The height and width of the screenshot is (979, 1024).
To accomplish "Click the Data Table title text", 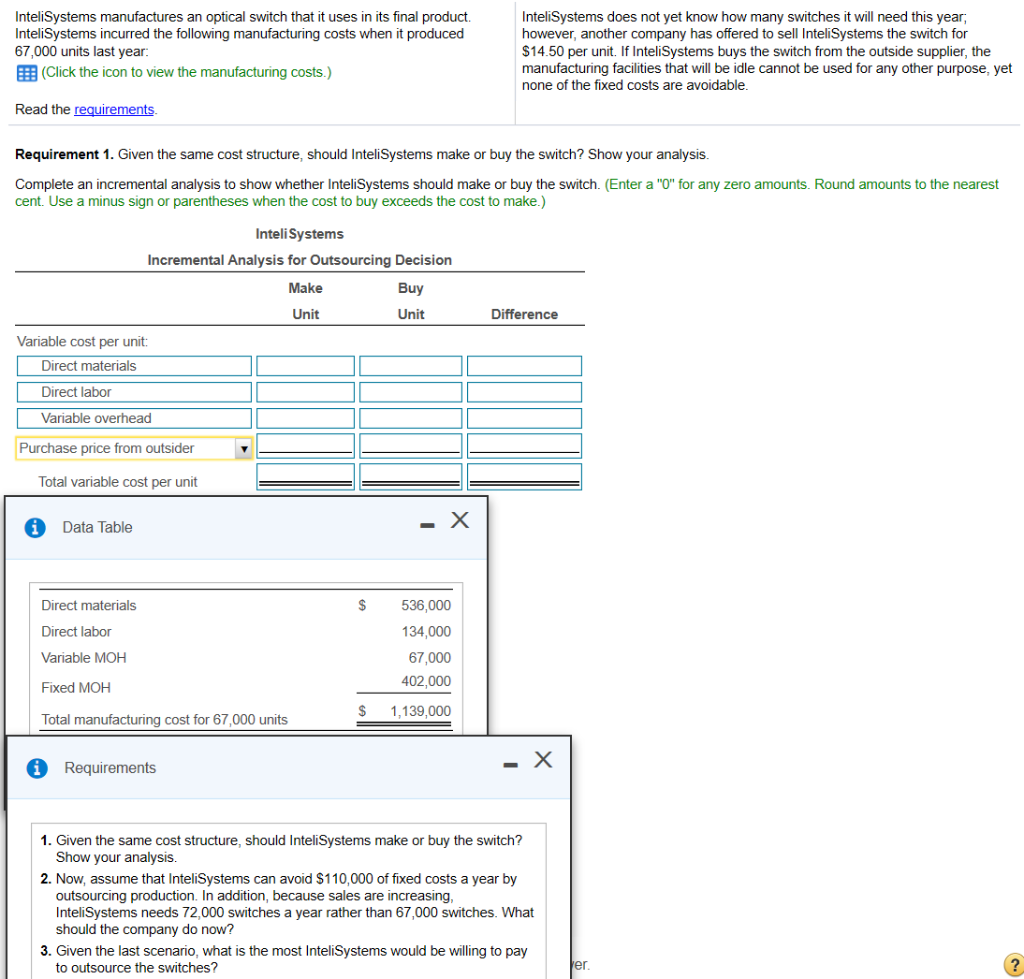I will 97,527.
